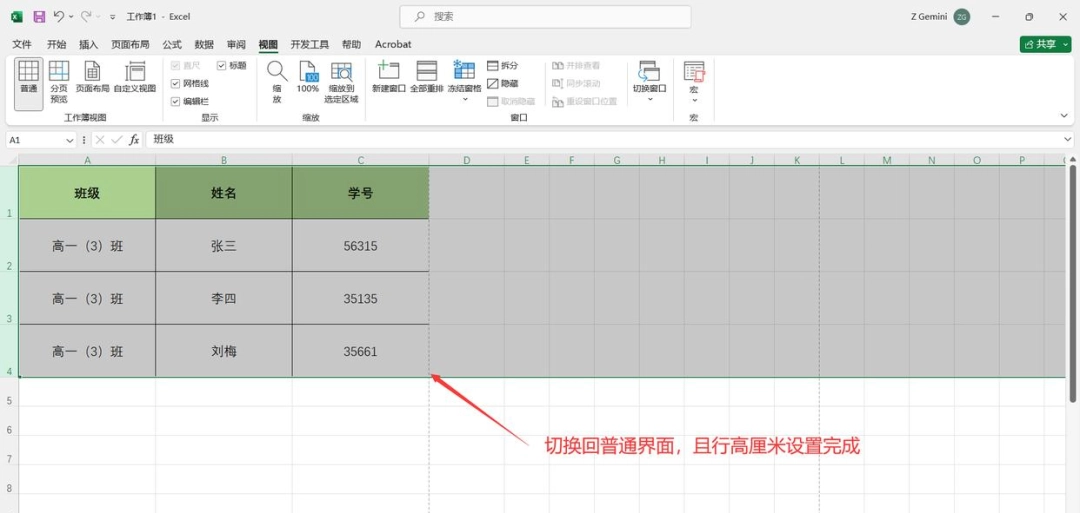Switch to the 开发工具 tab
The height and width of the screenshot is (513, 1080).
click(x=309, y=44)
